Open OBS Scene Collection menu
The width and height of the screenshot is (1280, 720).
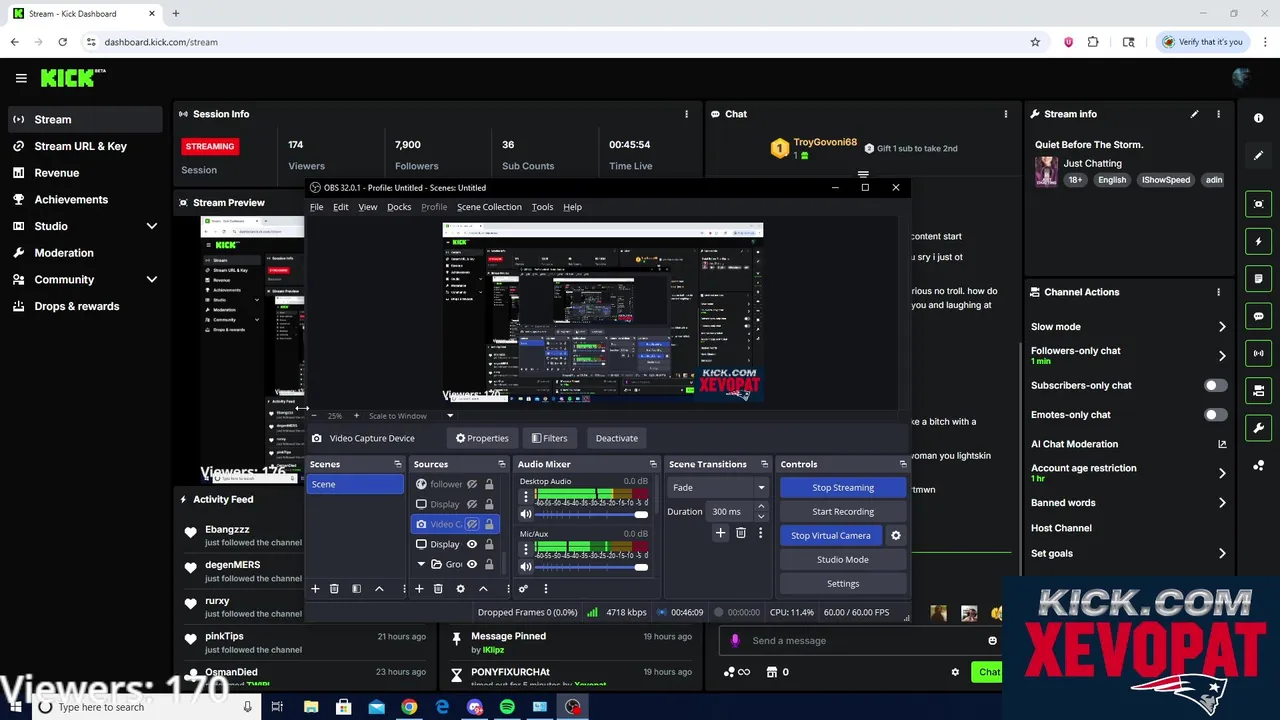pyautogui.click(x=489, y=207)
